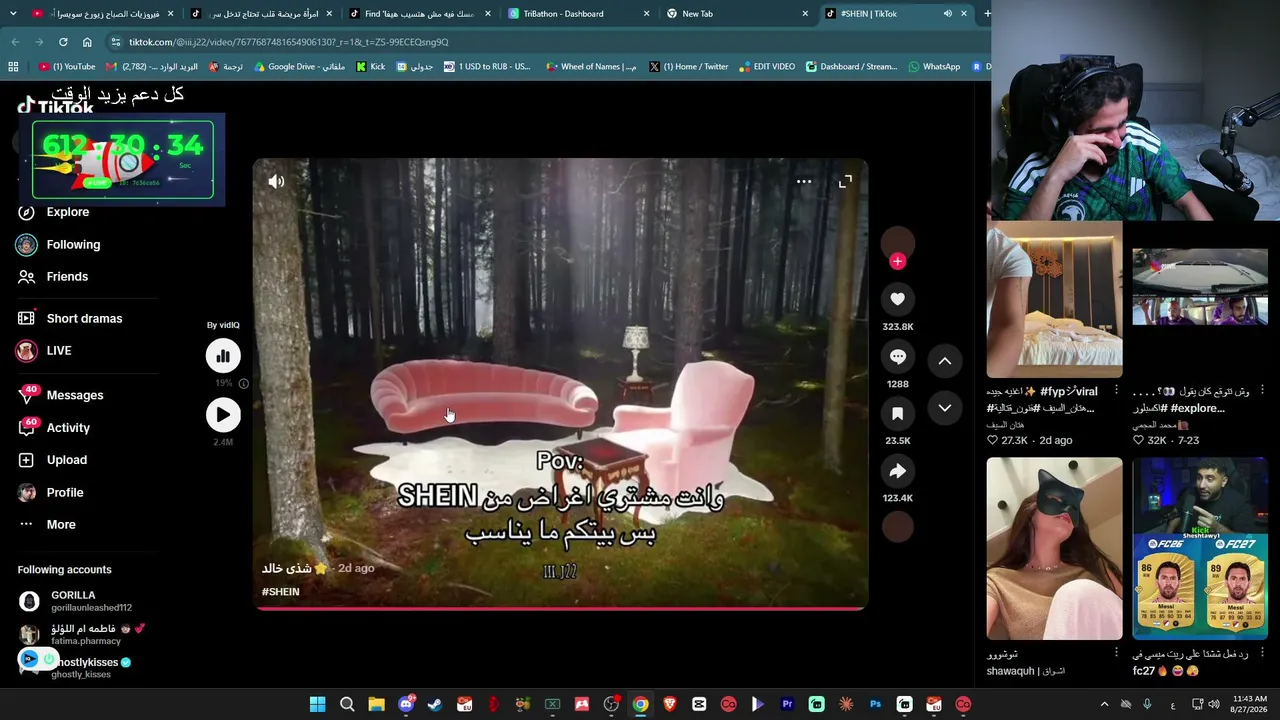
Task: Open YouTube bookmark
Action: pos(67,67)
